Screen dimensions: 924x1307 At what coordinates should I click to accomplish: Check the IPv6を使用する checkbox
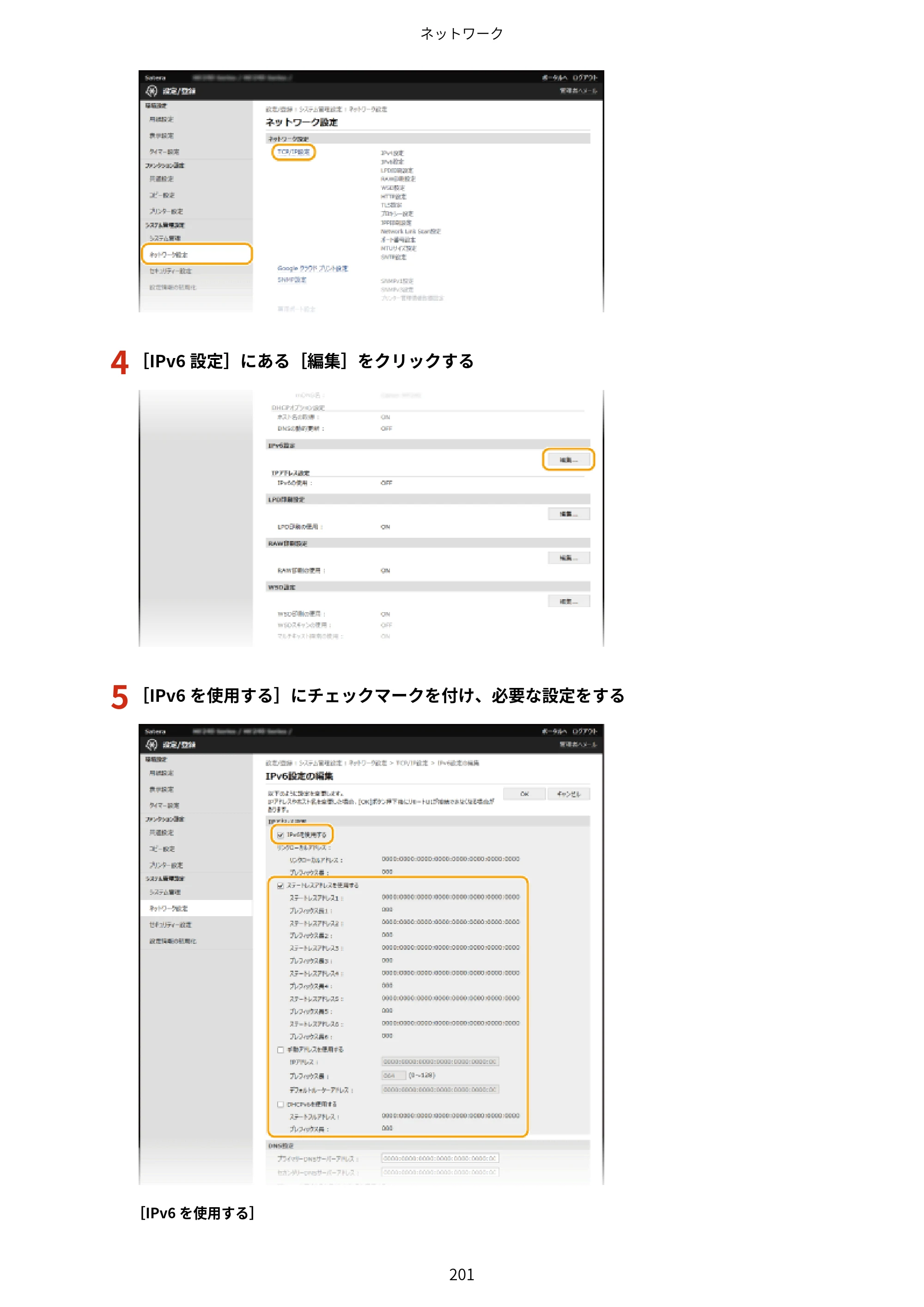tap(280, 835)
